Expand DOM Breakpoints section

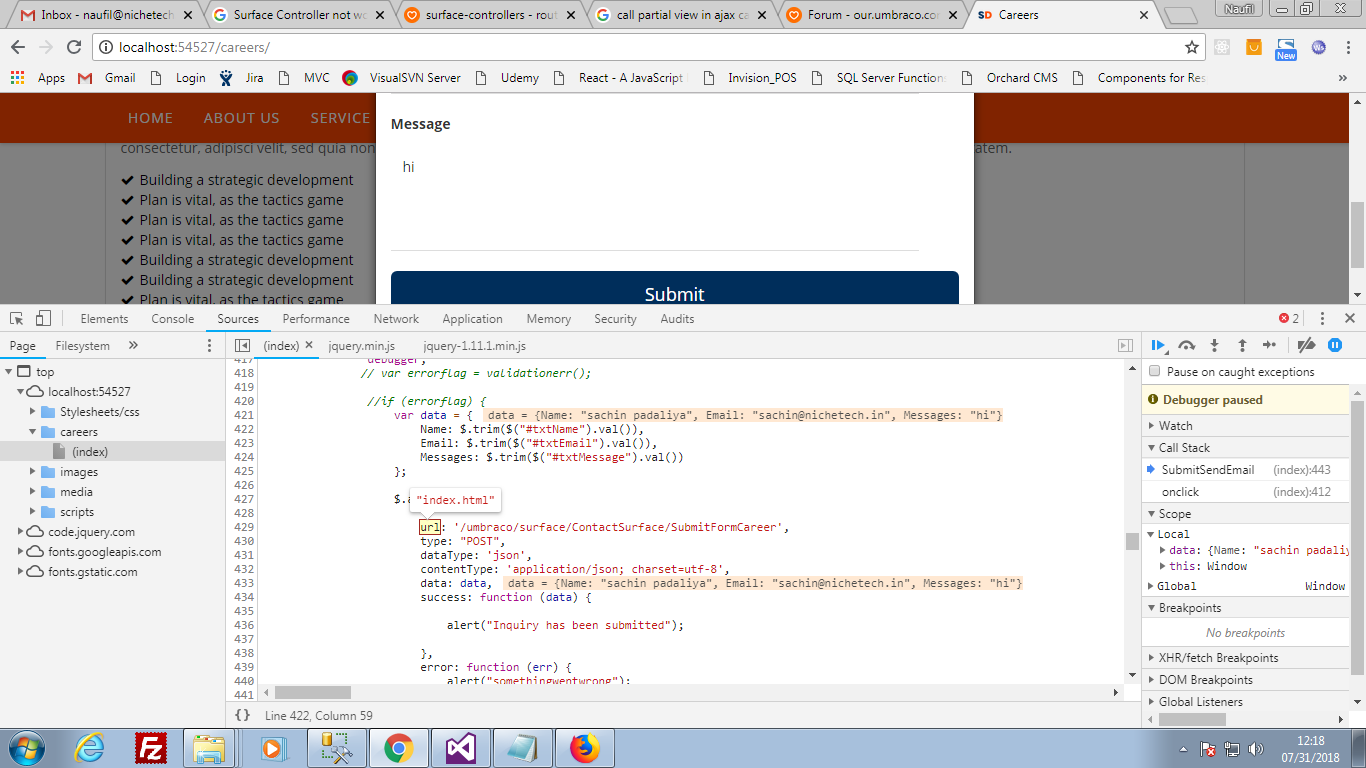pos(1246,680)
